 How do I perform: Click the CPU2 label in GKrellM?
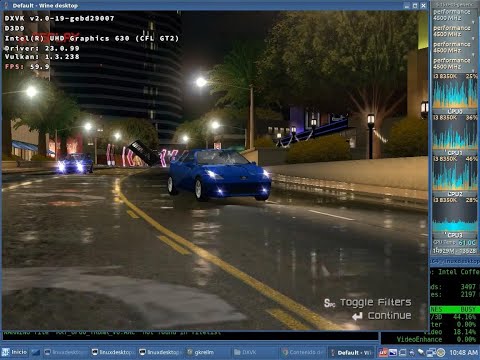(455, 194)
